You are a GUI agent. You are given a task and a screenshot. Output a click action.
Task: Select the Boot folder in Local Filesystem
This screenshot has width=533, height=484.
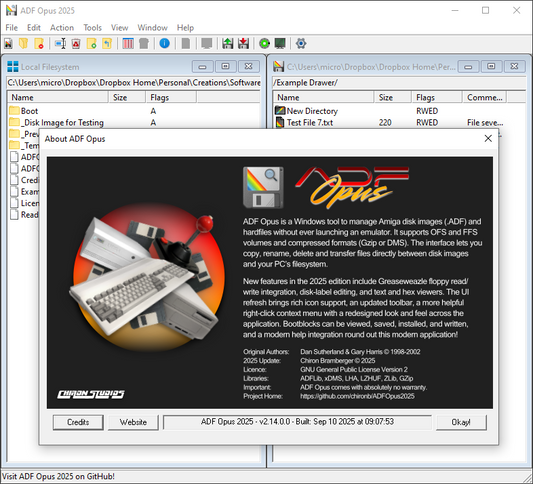[x=29, y=111]
